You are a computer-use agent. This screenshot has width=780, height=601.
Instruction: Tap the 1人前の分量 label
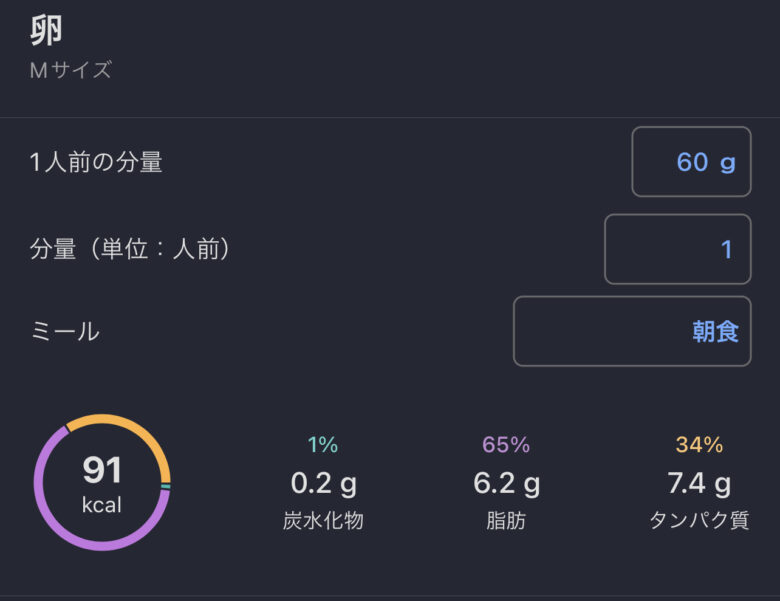click(x=96, y=162)
